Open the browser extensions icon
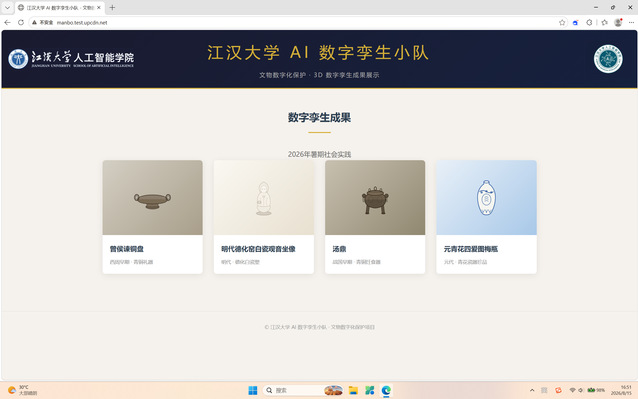This screenshot has width=638, height=399. [589, 22]
